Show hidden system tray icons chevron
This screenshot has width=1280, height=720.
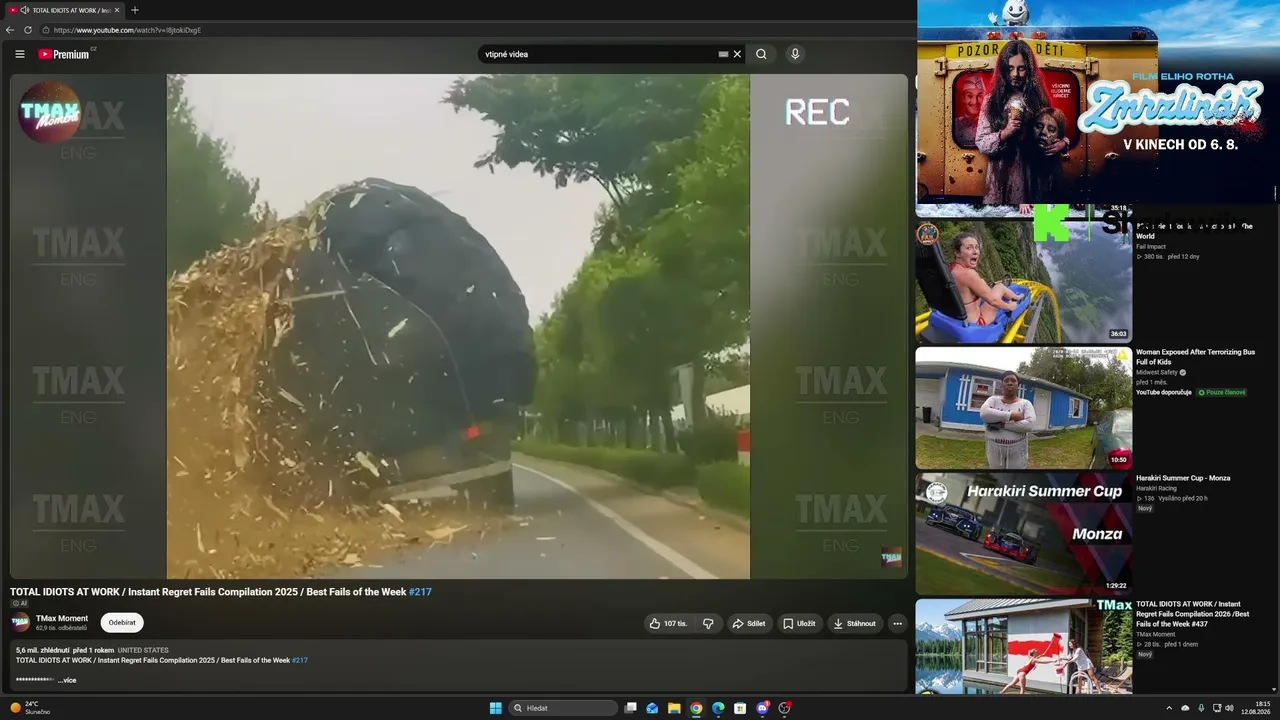1169,708
